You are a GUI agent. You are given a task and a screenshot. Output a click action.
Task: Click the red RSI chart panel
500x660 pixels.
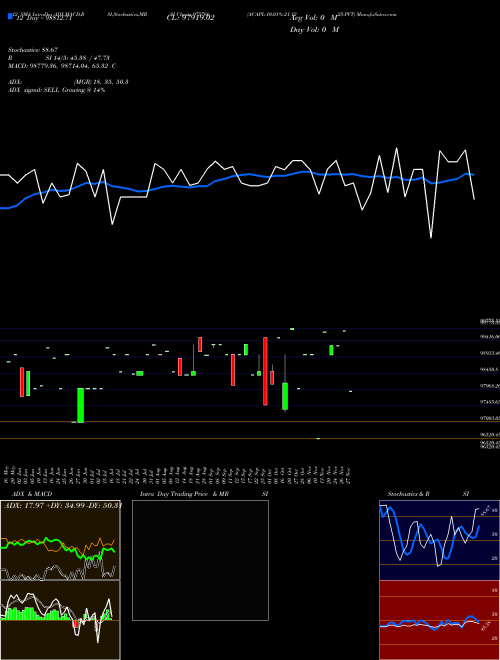pyautogui.click(x=439, y=620)
